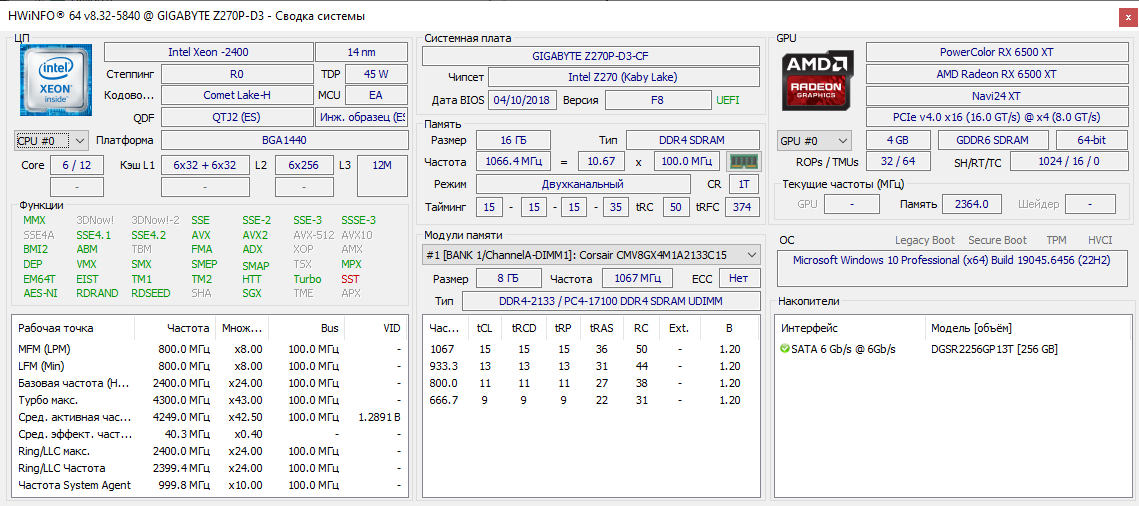Click the TPM indicator label
This screenshot has width=1139, height=506.
pyautogui.click(x=1056, y=240)
